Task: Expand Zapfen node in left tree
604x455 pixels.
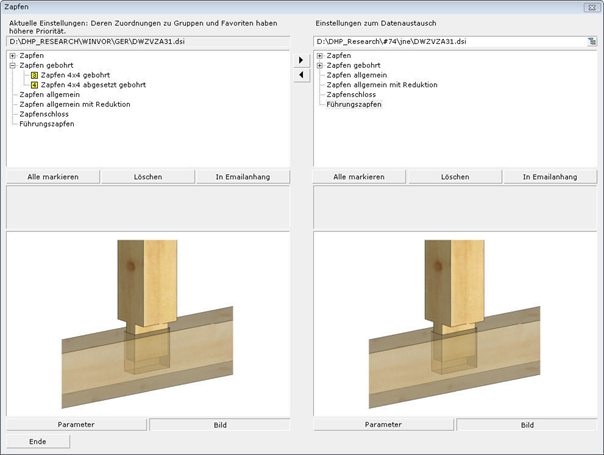Action: (x=12, y=55)
